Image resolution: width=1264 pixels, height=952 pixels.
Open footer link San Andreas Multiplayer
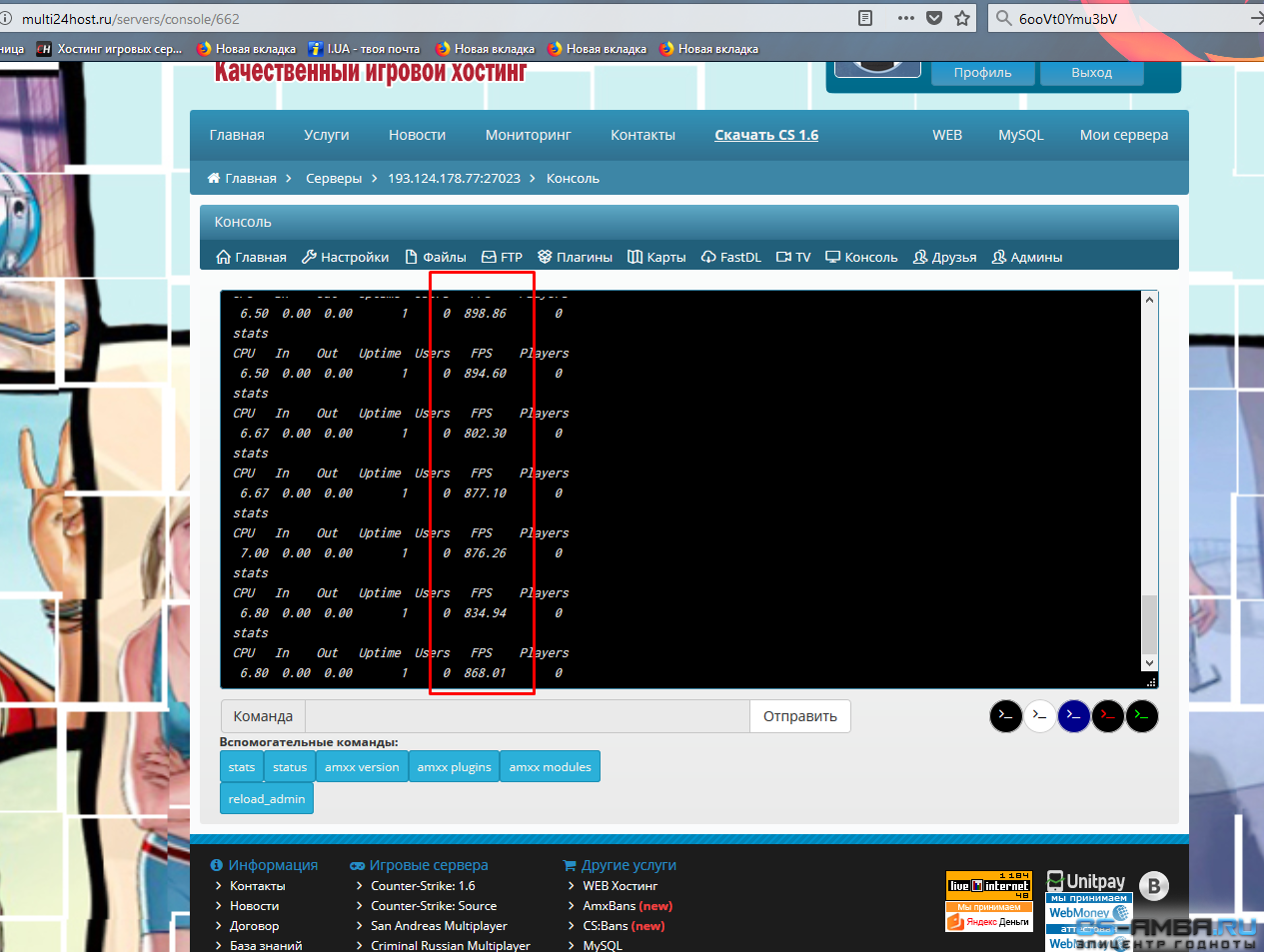tap(439, 926)
